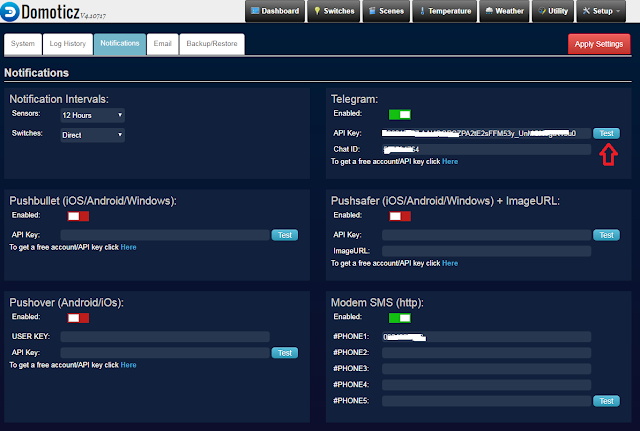This screenshot has width=640, height=431.
Task: Open the Dashboard menu
Action: click(275, 11)
